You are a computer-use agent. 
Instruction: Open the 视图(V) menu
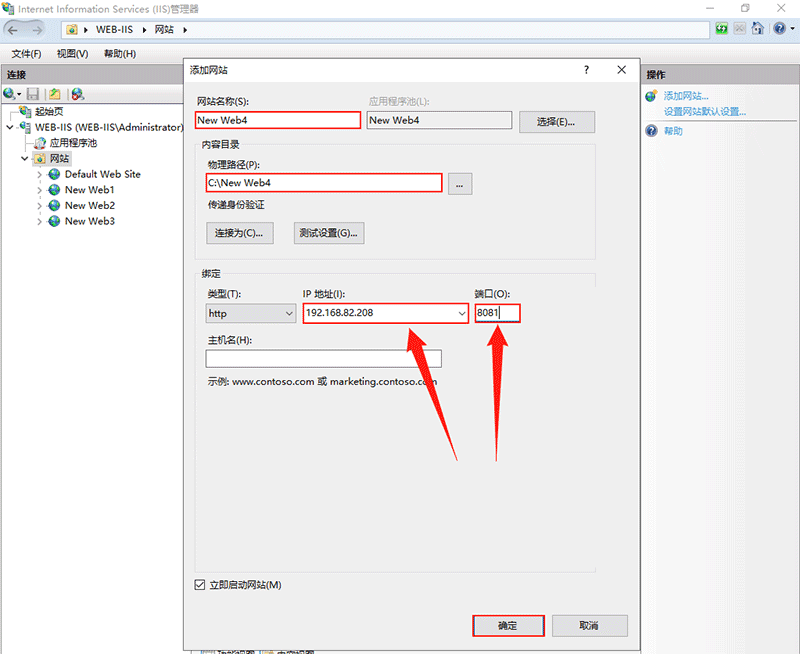click(72, 54)
